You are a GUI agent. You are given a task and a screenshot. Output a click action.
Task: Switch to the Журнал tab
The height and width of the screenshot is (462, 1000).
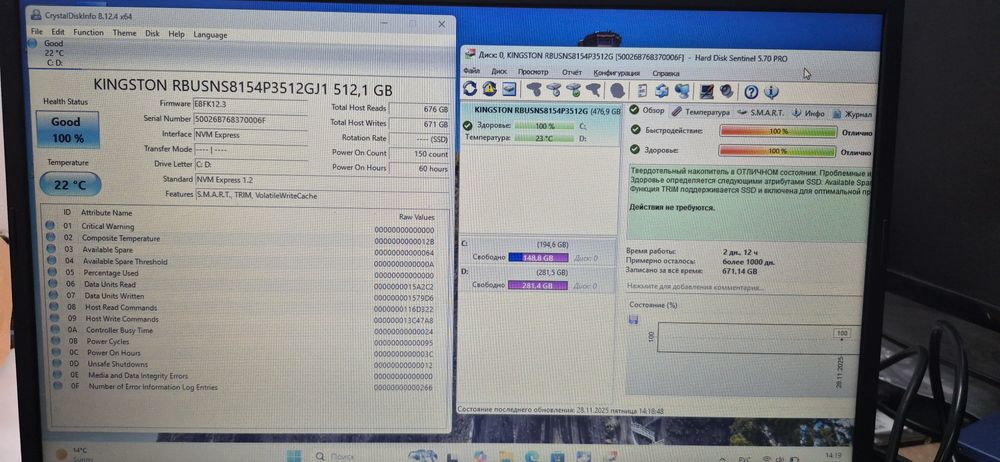(x=853, y=114)
